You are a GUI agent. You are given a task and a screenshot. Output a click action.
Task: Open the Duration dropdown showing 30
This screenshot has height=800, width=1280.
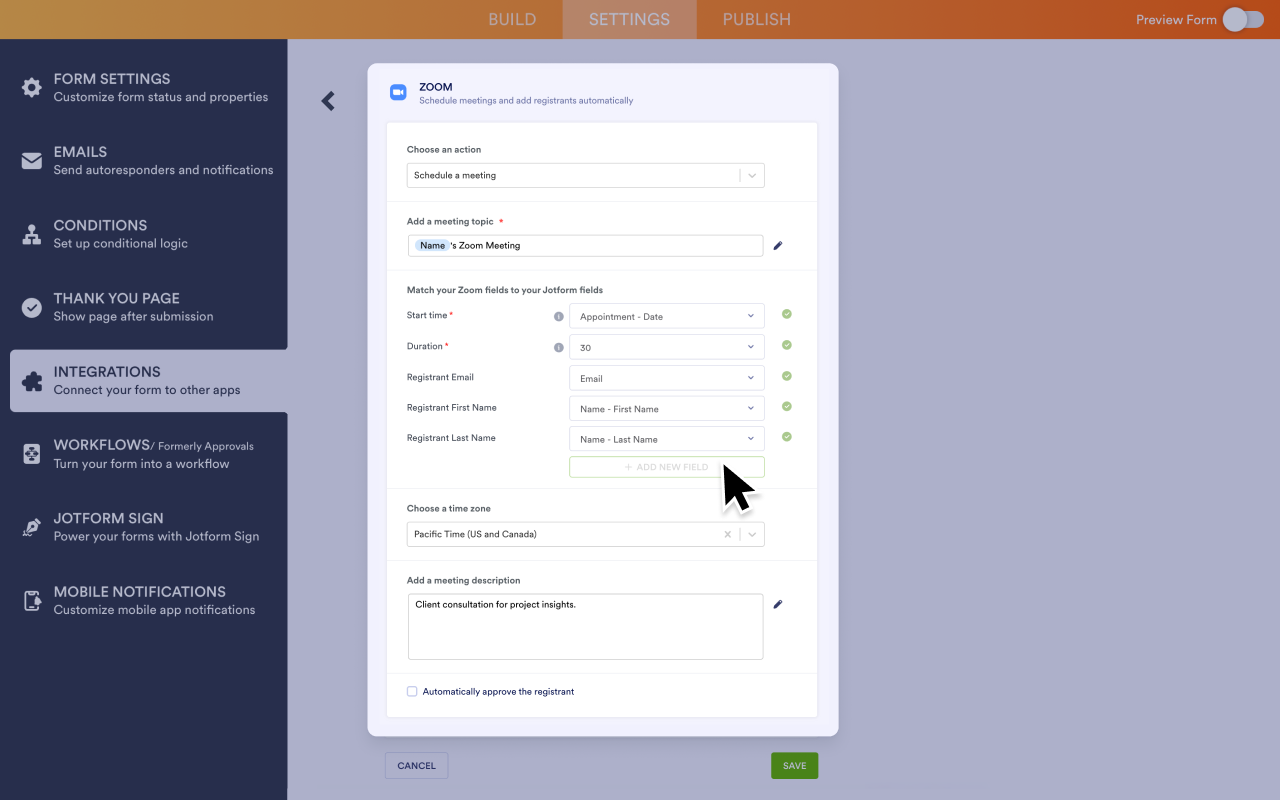666,347
